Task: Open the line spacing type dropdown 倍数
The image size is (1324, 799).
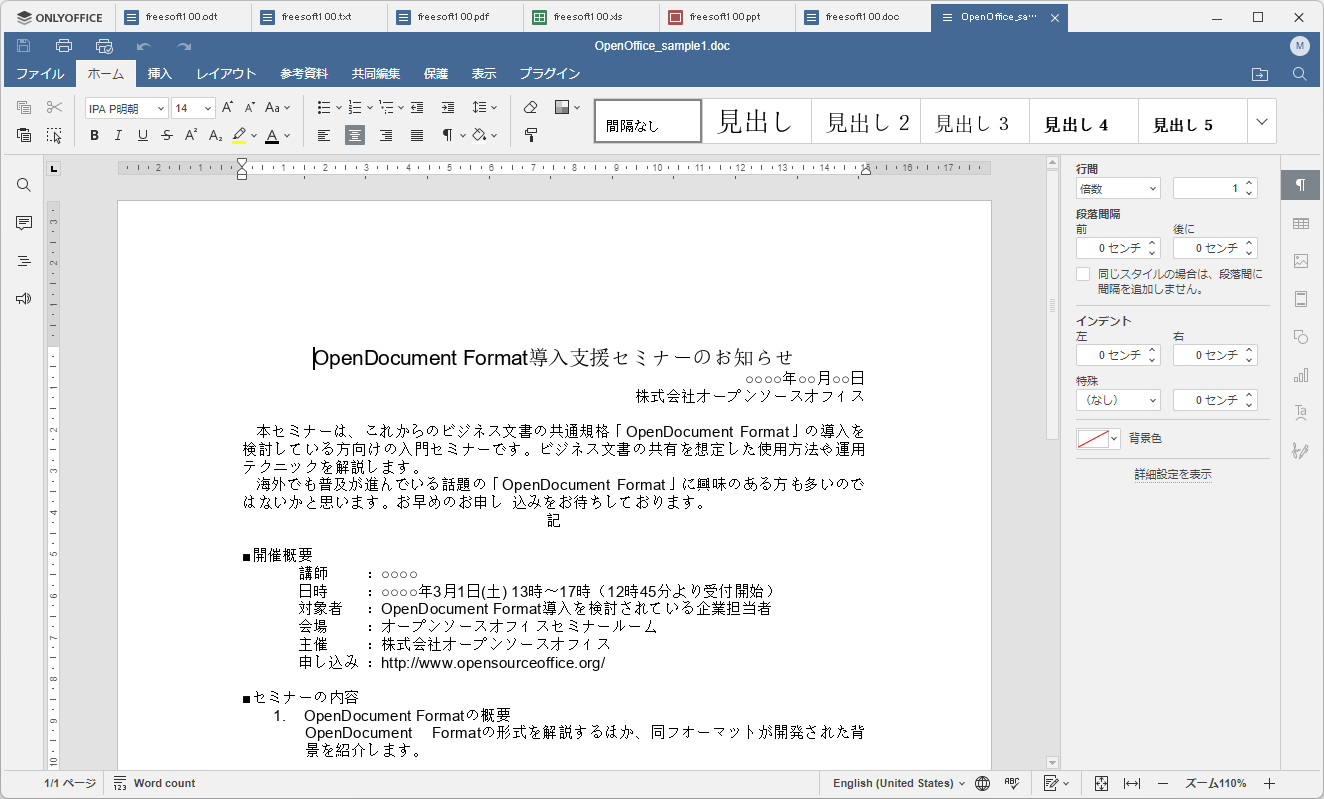Action: pos(1117,188)
